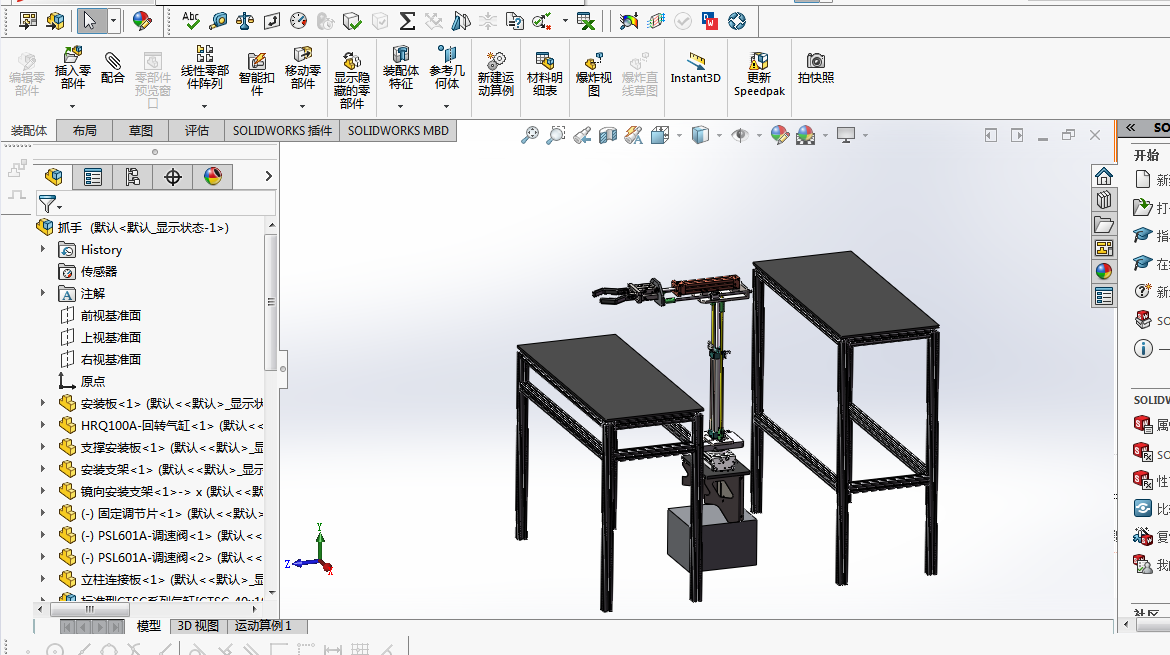The width and height of the screenshot is (1170, 655).
Task: Switch to the 布局 ribbon tab
Action: (x=84, y=131)
